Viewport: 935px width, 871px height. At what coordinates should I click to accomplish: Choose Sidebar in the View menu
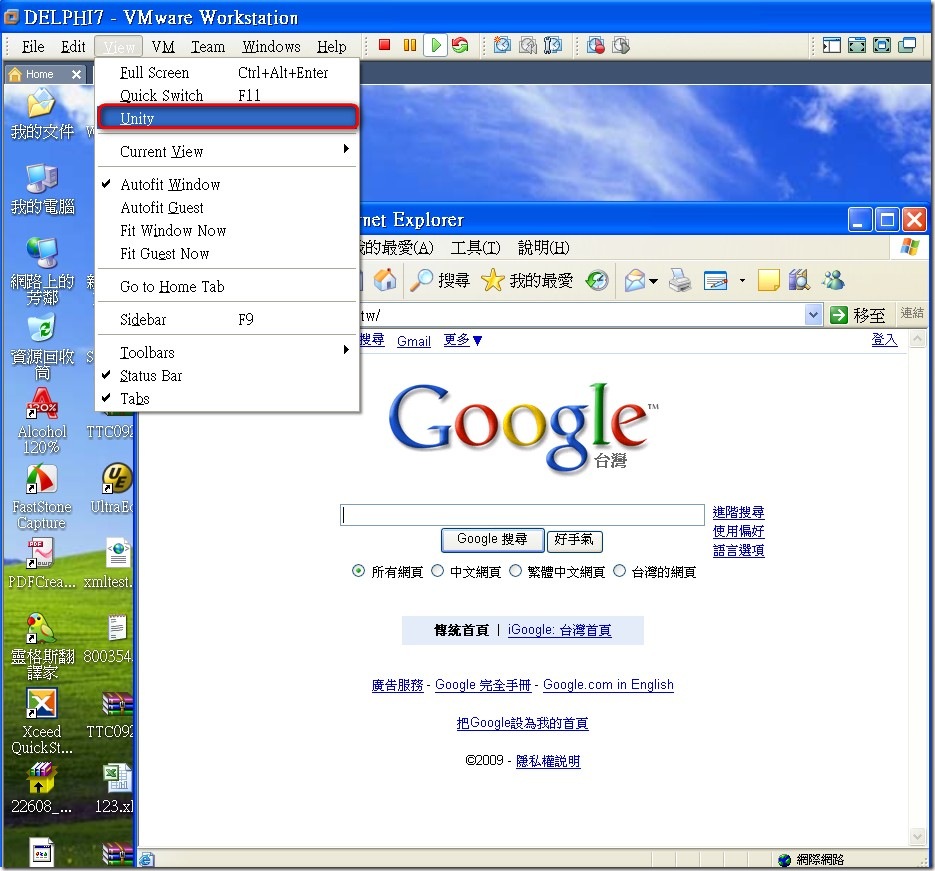tap(227, 320)
